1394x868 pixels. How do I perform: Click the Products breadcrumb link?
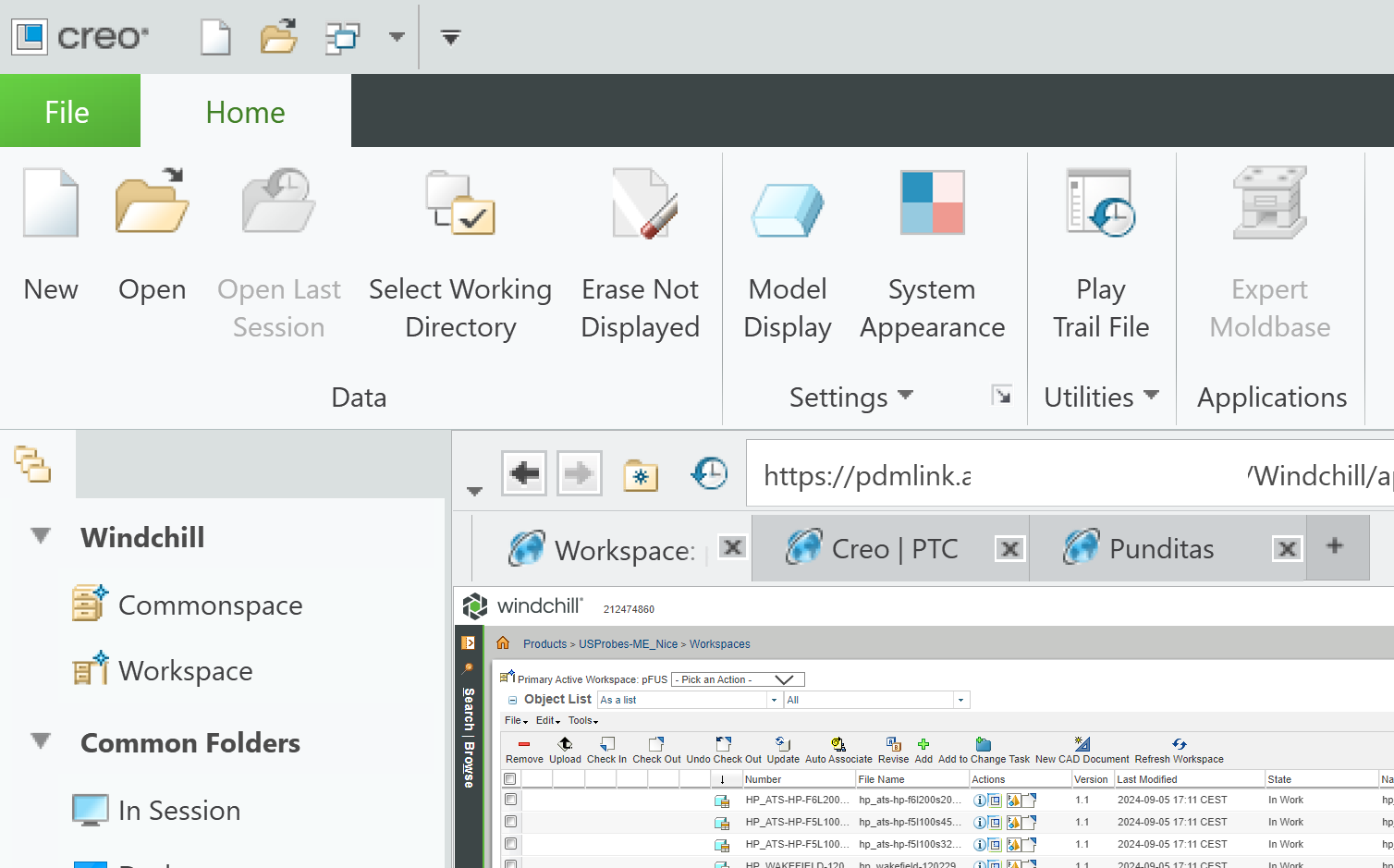pos(544,643)
